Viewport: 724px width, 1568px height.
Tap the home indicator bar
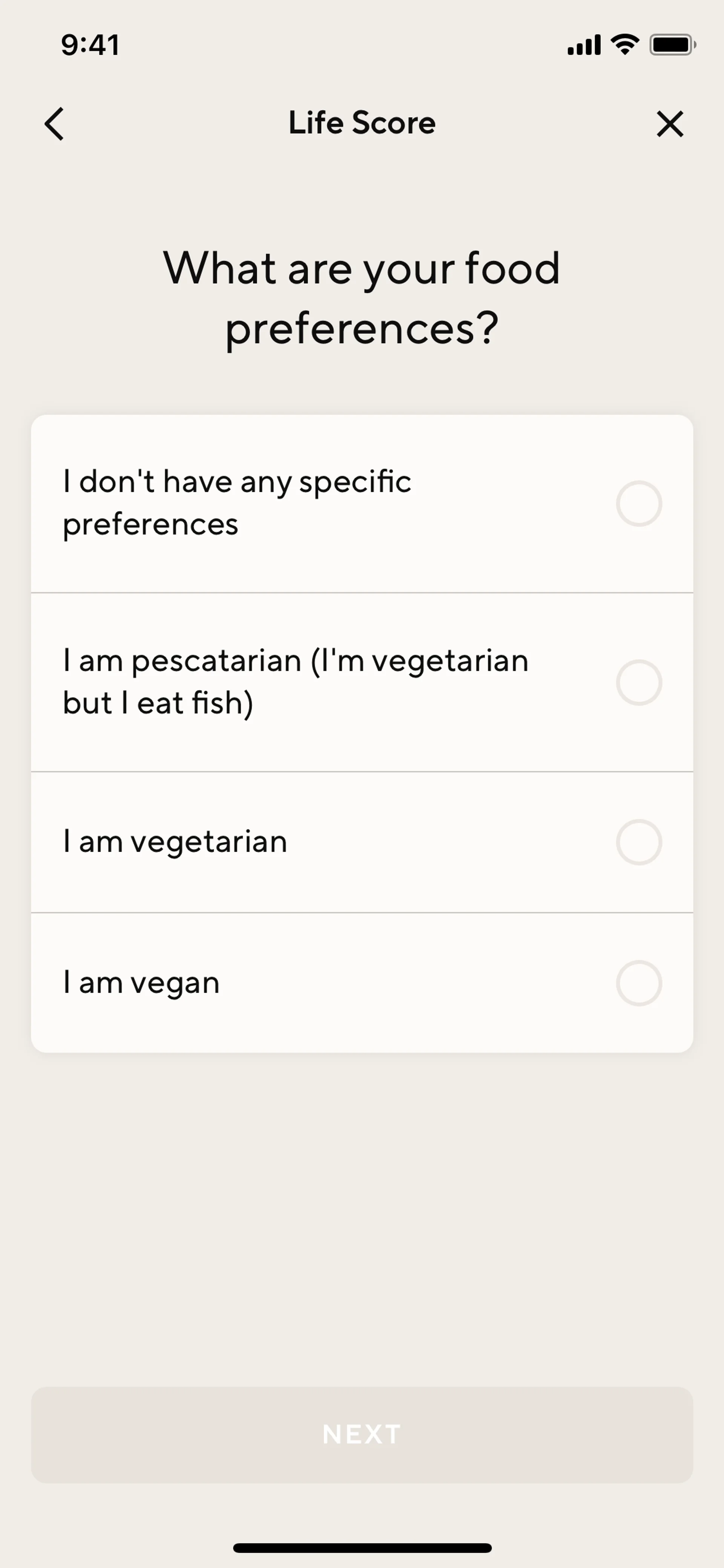click(x=362, y=1548)
